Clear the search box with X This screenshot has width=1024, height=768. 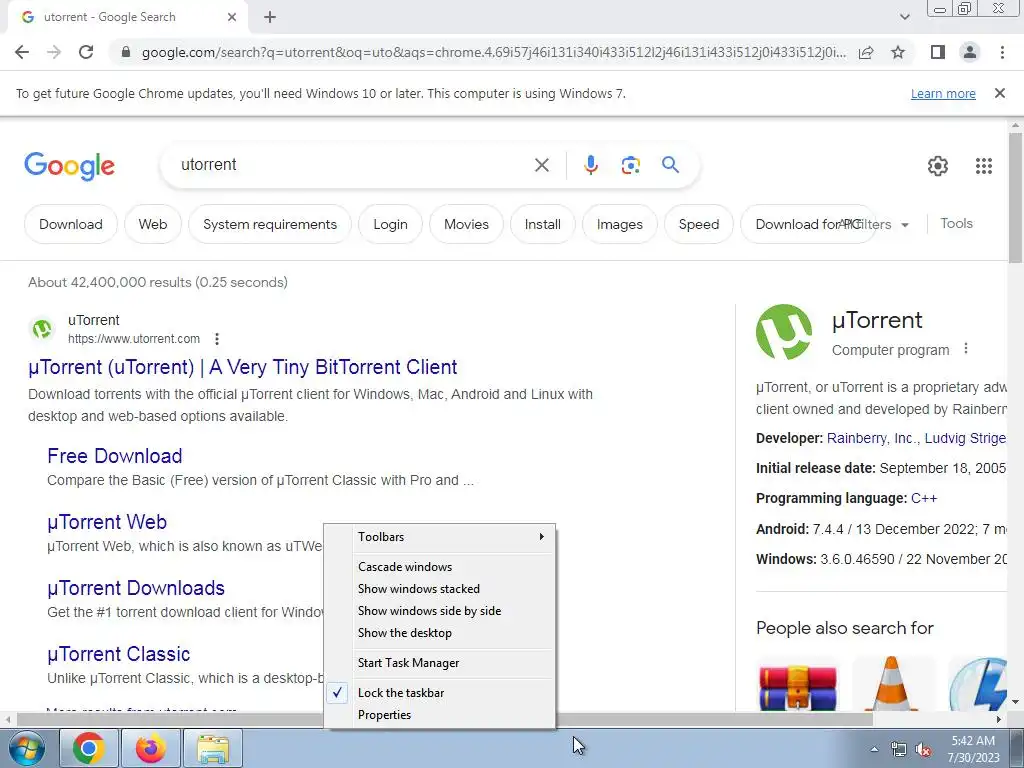541,165
